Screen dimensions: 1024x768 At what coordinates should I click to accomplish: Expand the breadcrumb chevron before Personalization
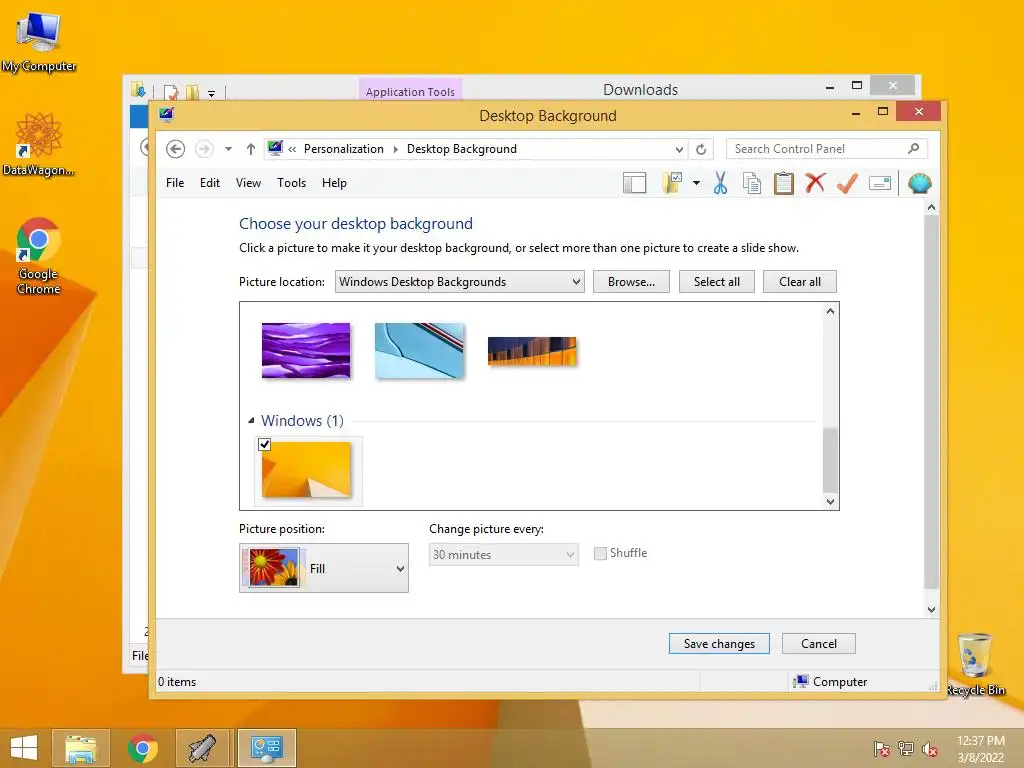(x=293, y=150)
